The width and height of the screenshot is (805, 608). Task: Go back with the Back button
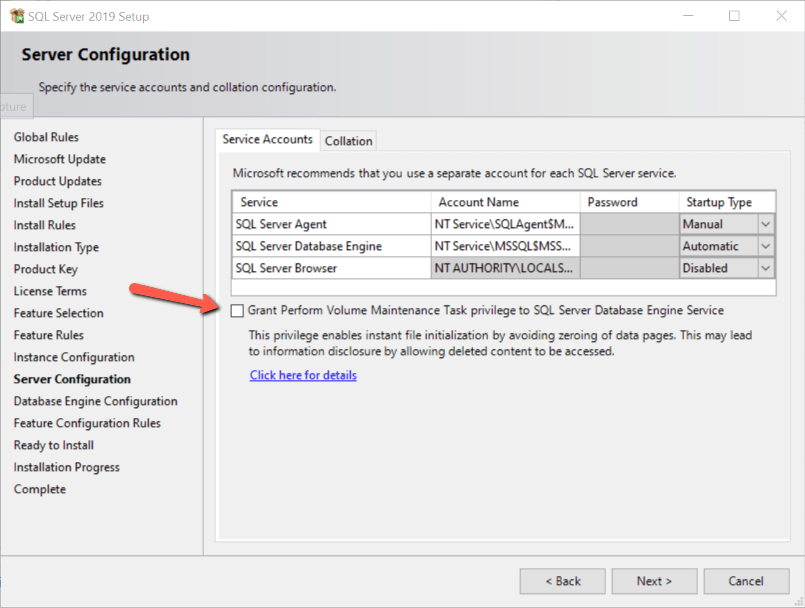pyautogui.click(x=563, y=581)
